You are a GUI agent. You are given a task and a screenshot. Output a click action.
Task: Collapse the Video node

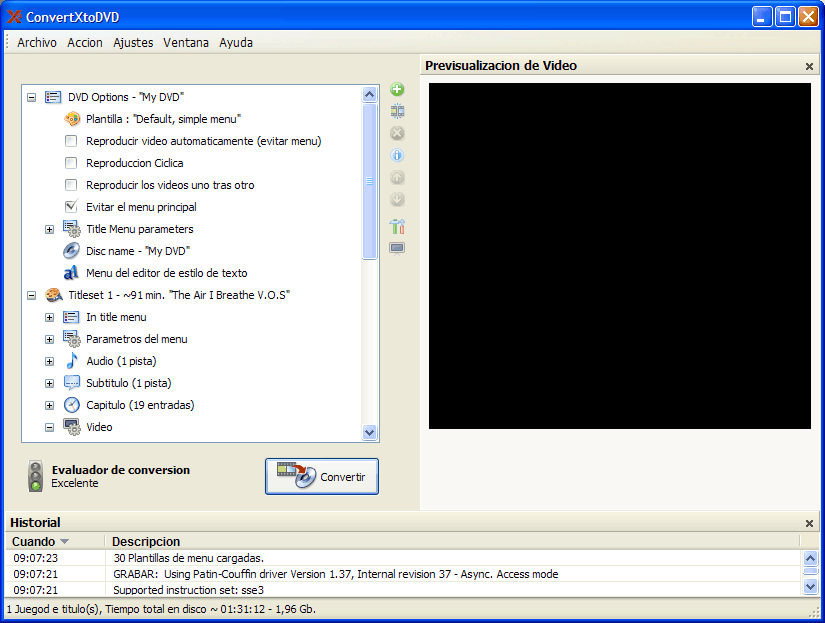[49, 427]
